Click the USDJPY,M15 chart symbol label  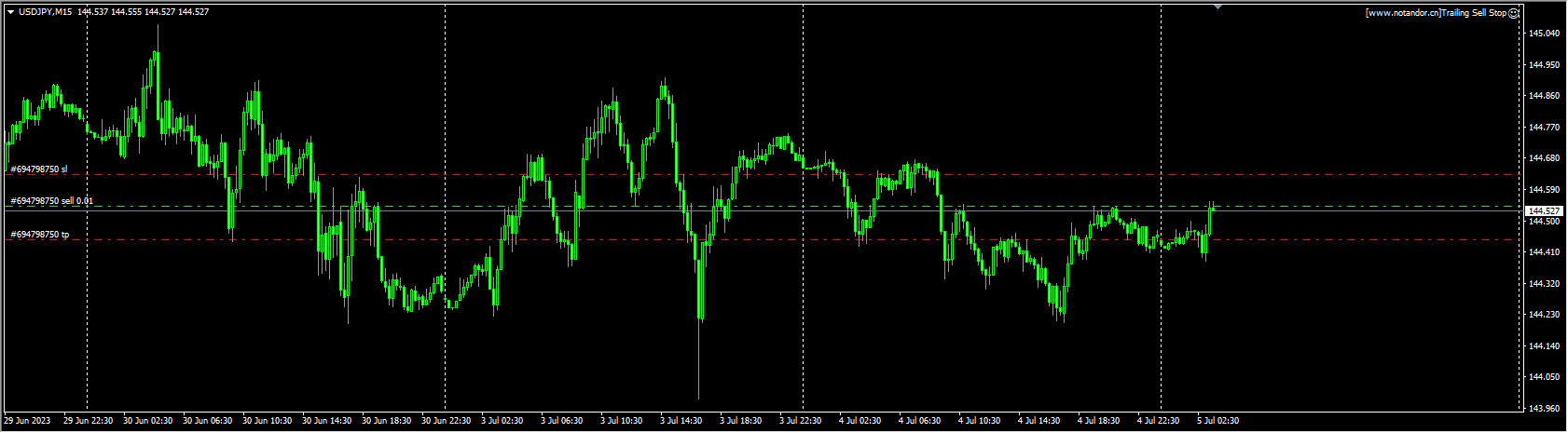46,12
